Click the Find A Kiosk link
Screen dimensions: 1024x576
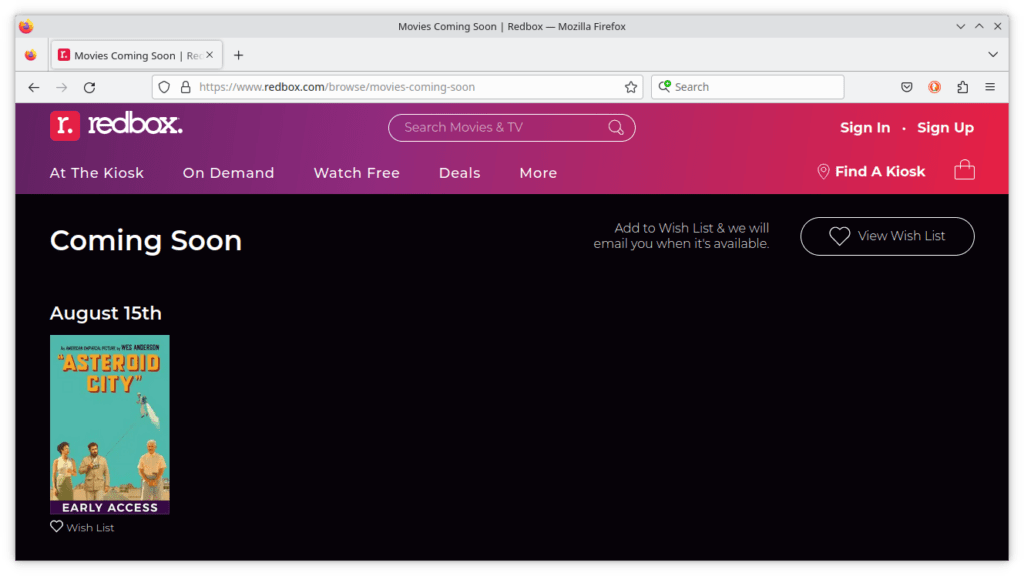click(x=880, y=172)
